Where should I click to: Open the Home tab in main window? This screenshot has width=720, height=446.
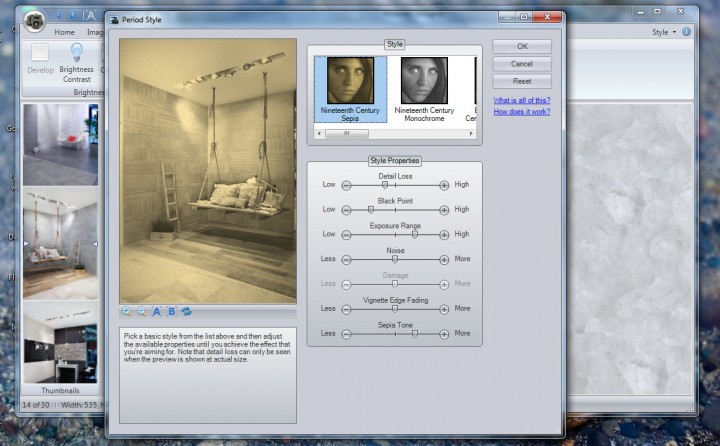(64, 32)
